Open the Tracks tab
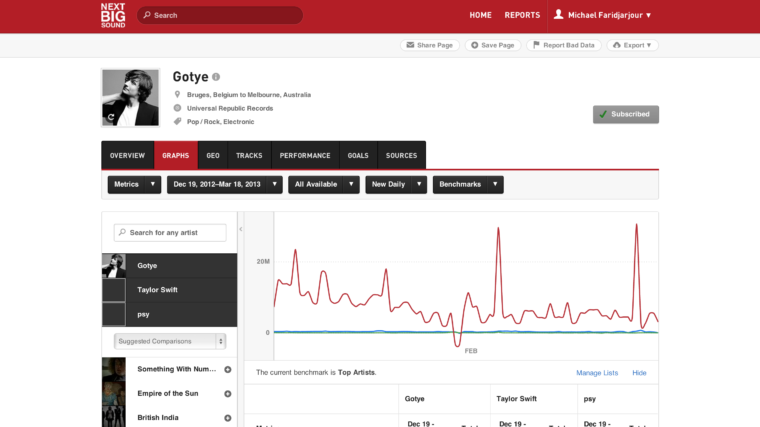This screenshot has height=427, width=760. (249, 156)
